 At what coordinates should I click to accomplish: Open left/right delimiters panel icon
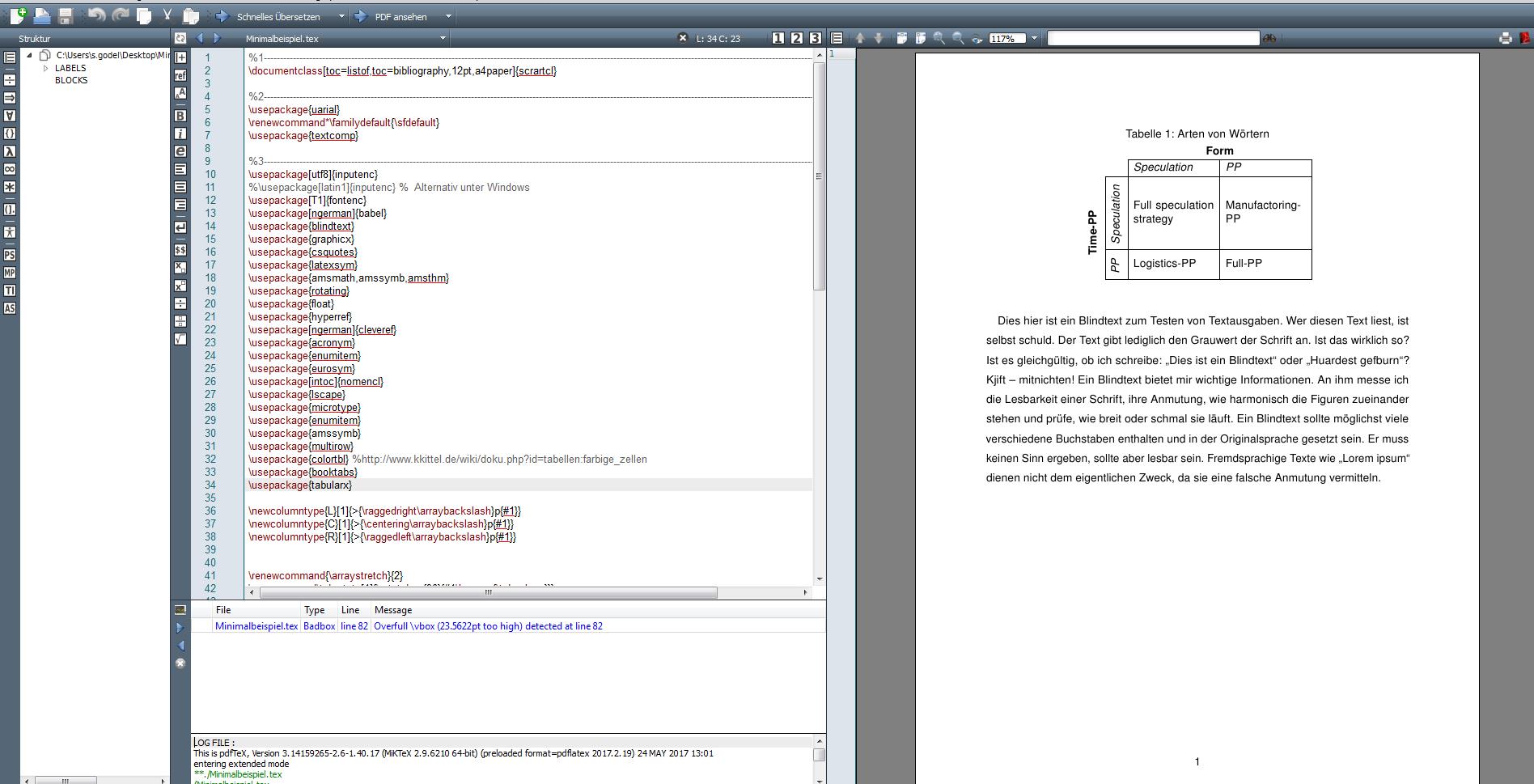coord(10,210)
